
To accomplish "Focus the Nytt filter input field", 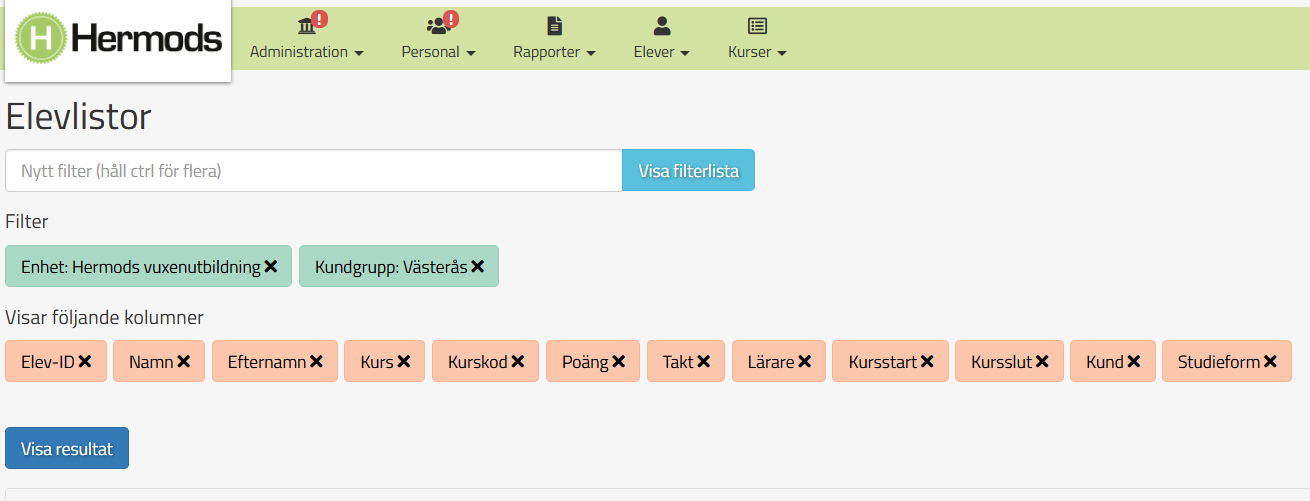I will (x=314, y=171).
